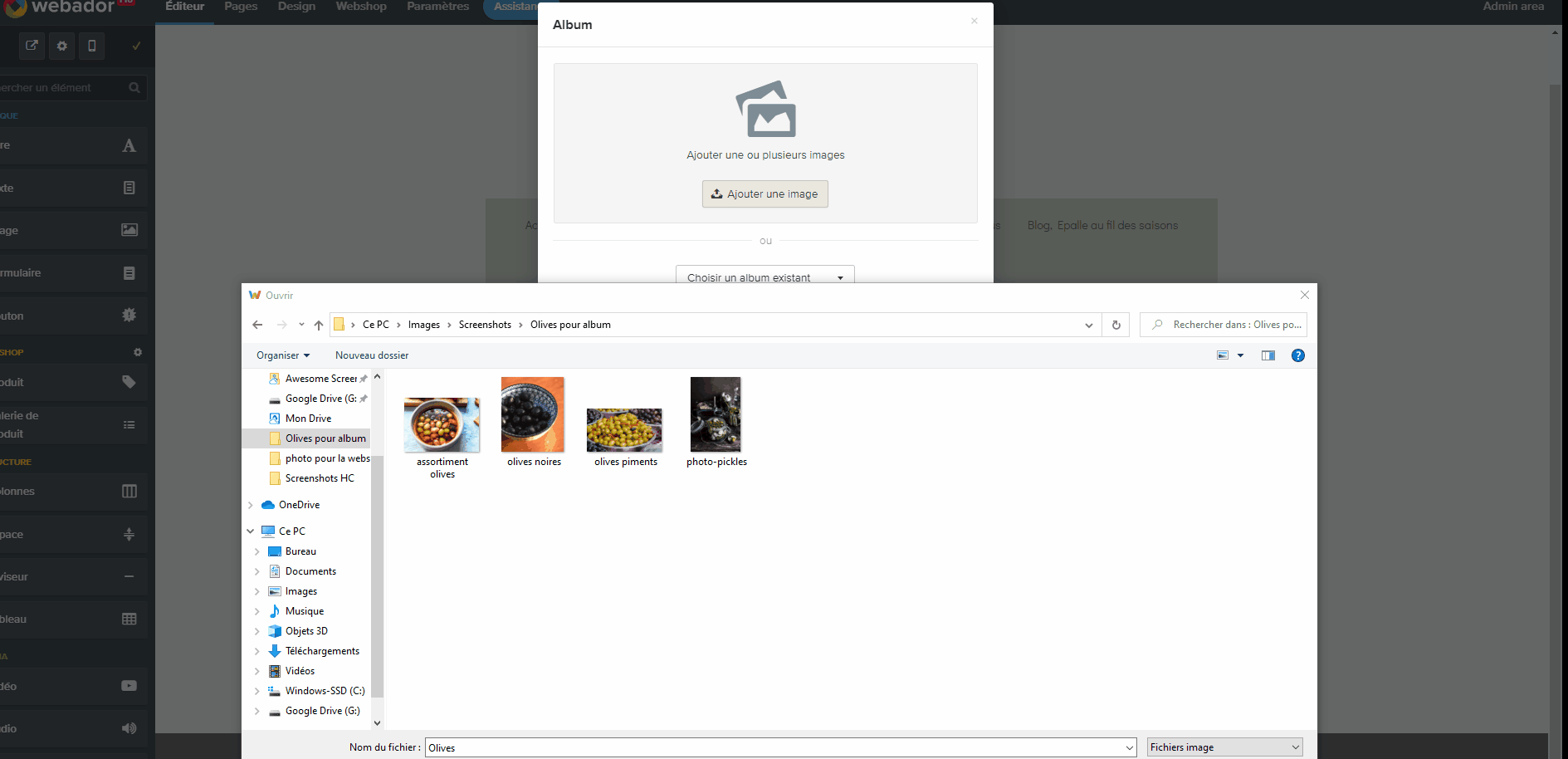This screenshot has height=759, width=1568.
Task: Collapse the Ce PC tree node
Action: coord(251,531)
